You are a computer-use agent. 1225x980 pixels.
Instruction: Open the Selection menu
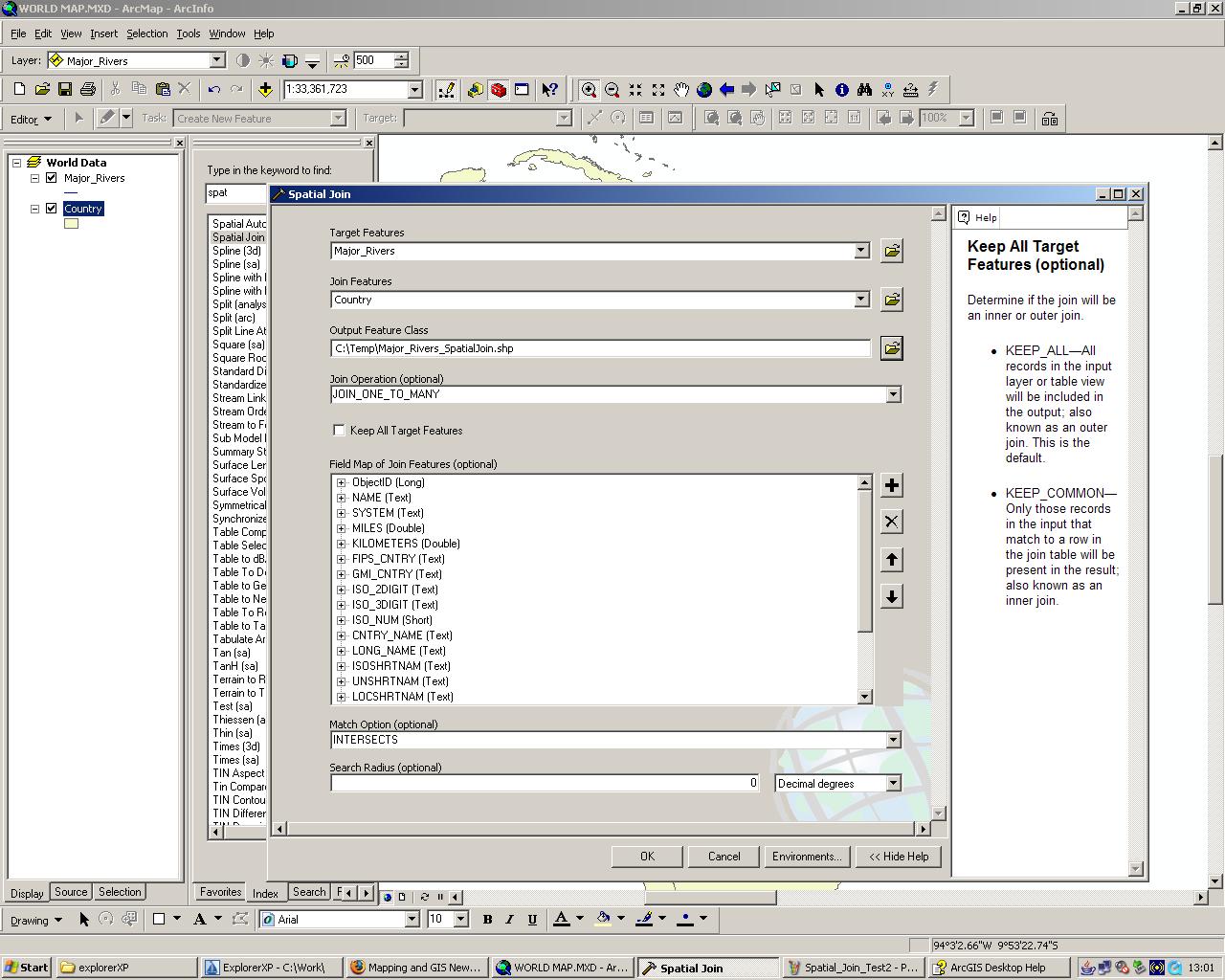146,33
